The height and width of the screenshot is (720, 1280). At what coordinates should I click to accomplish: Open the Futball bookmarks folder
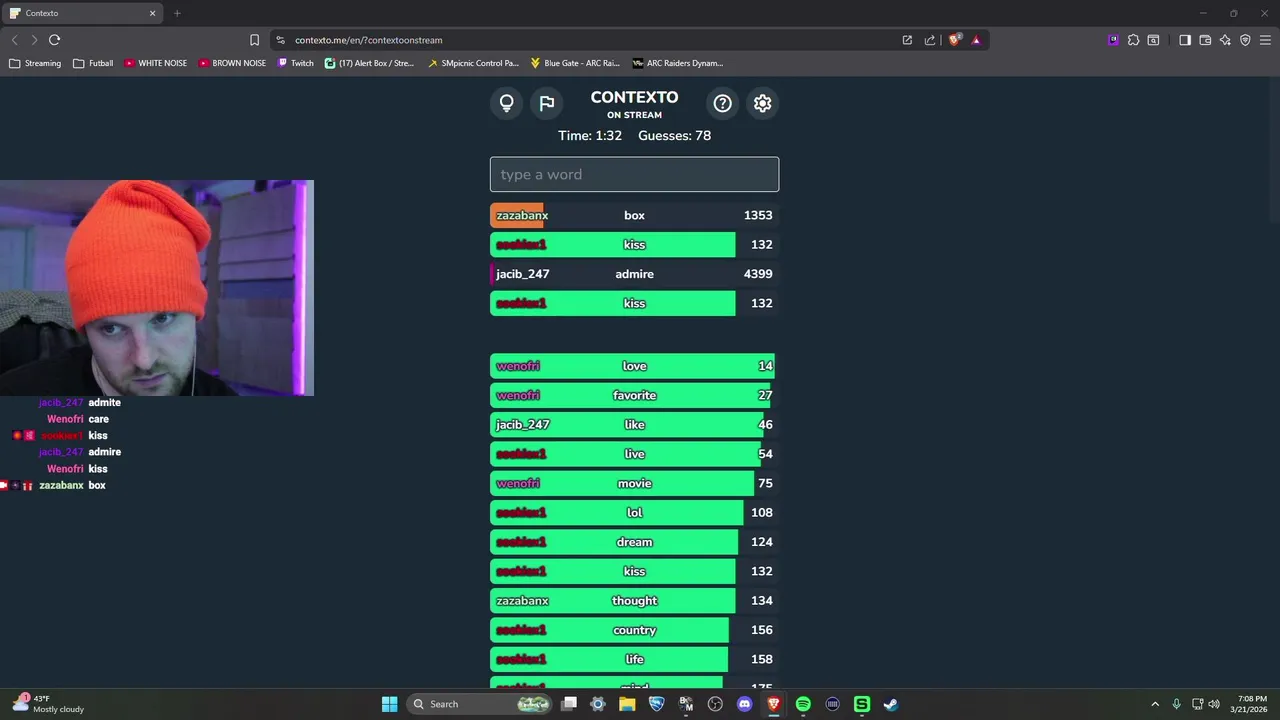[x=93, y=63]
